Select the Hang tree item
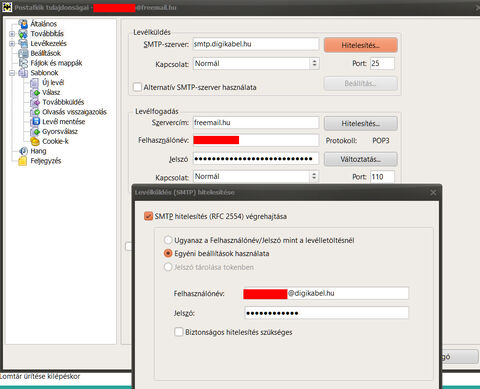480x389 pixels. click(38, 151)
